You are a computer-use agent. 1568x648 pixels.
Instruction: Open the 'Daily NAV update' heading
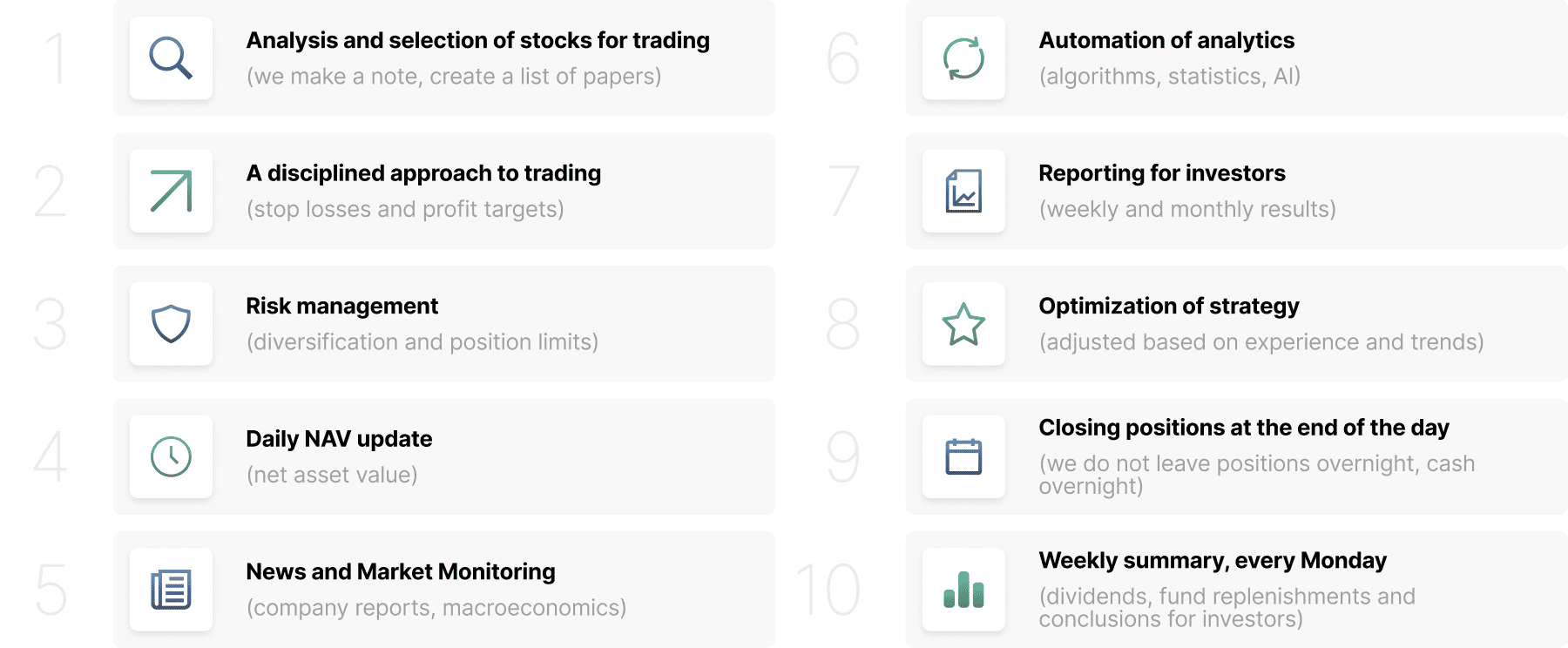tap(339, 439)
